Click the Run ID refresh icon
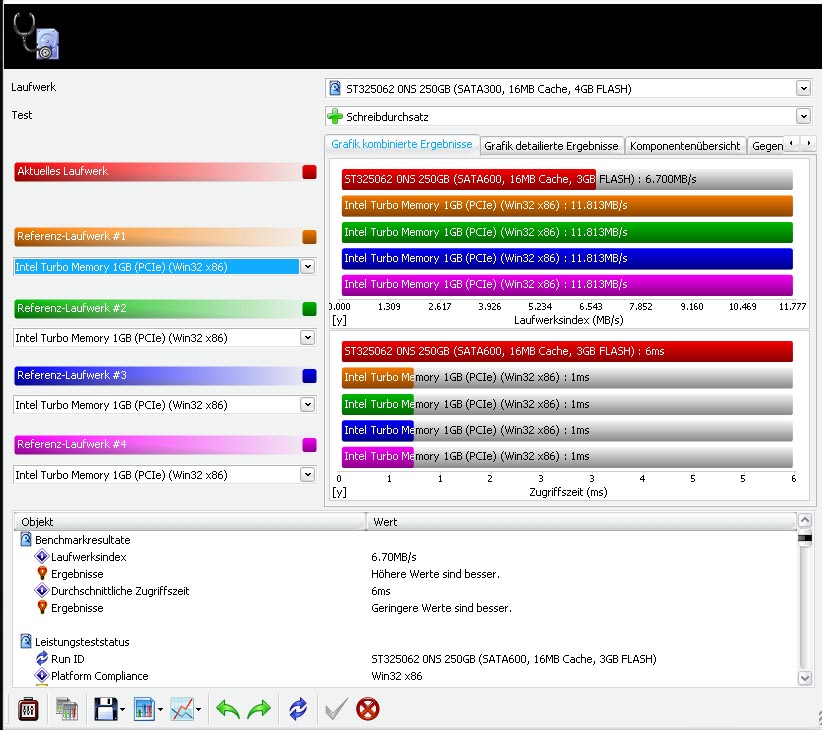 (x=42, y=658)
